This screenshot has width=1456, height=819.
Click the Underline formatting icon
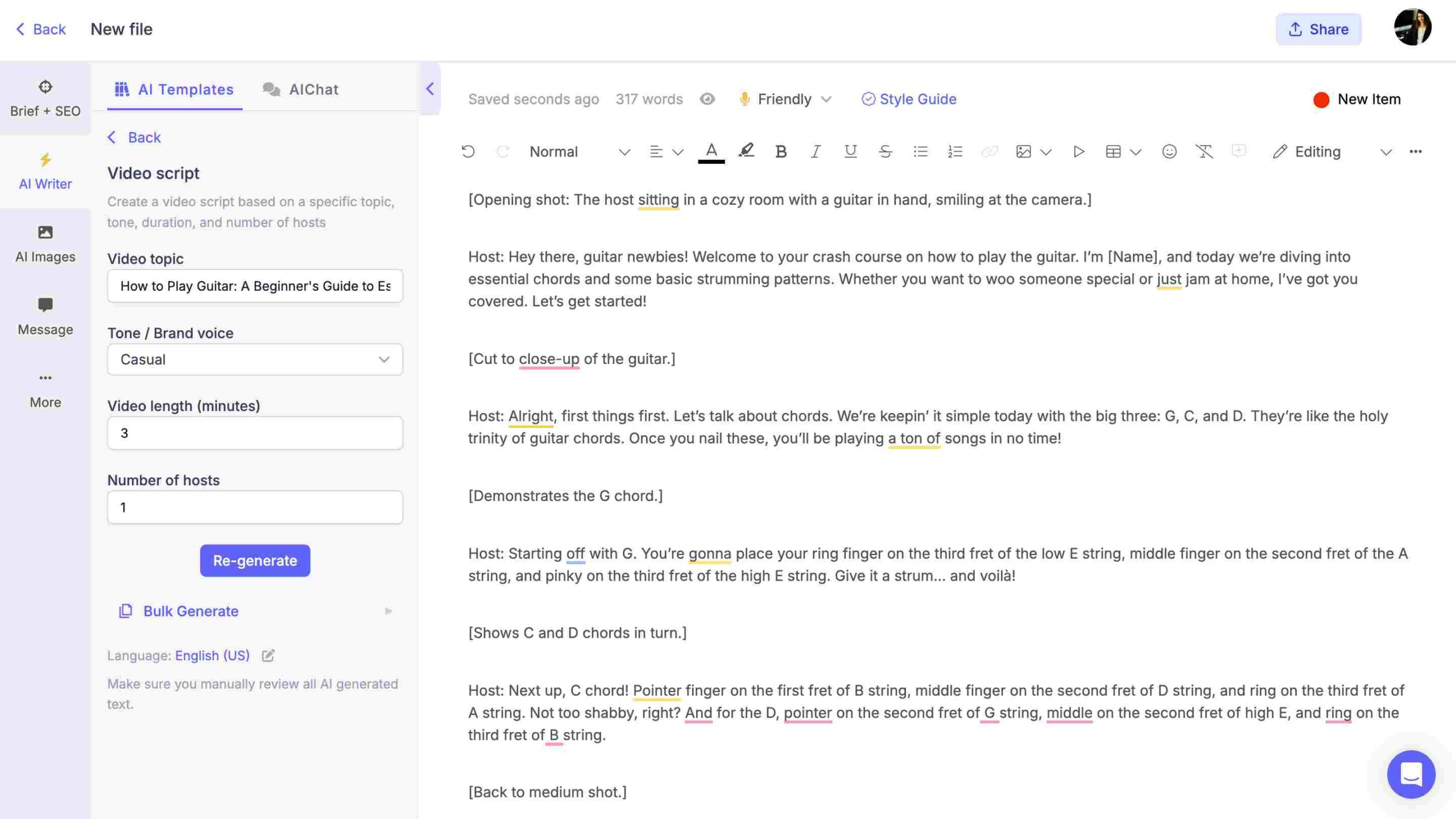click(848, 152)
